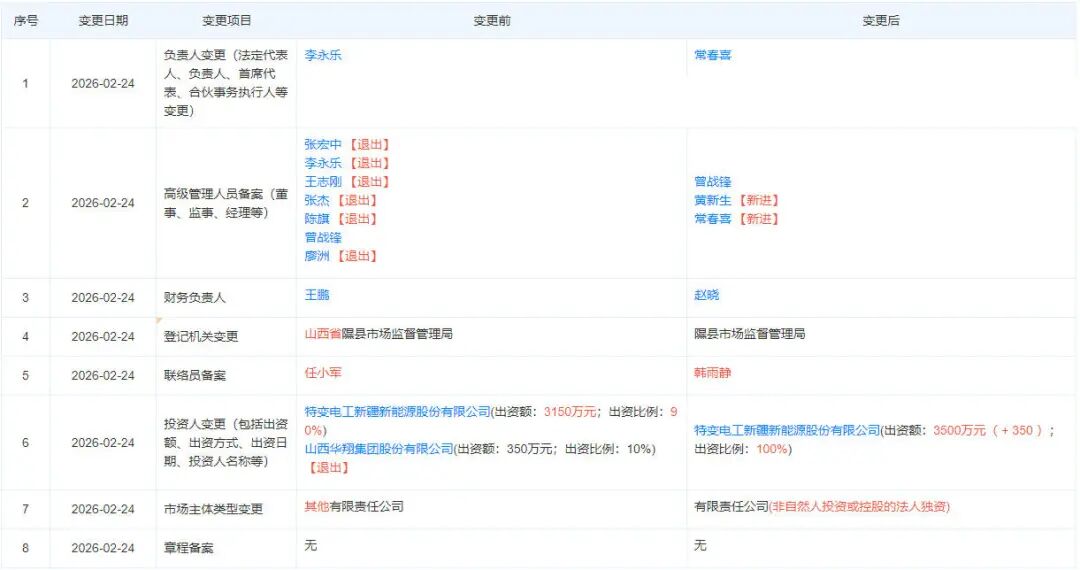Open 赵晓 link in 财务负责人 row

point(706,295)
